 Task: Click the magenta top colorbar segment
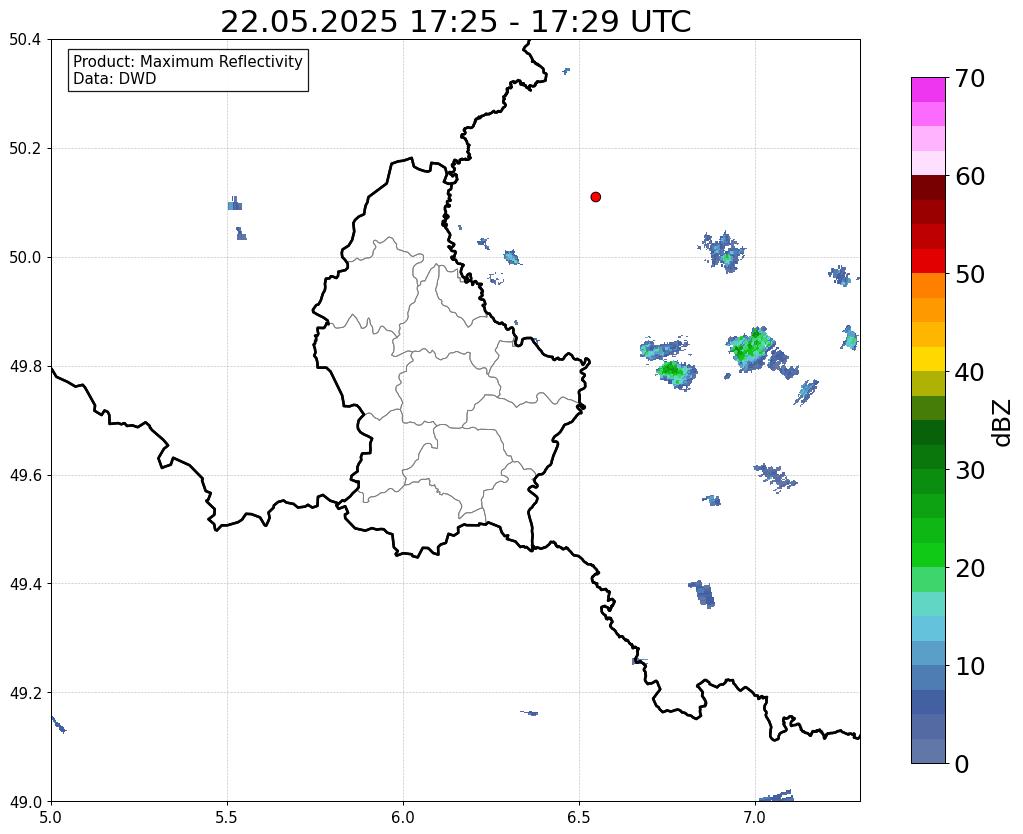pyautogui.click(x=928, y=90)
